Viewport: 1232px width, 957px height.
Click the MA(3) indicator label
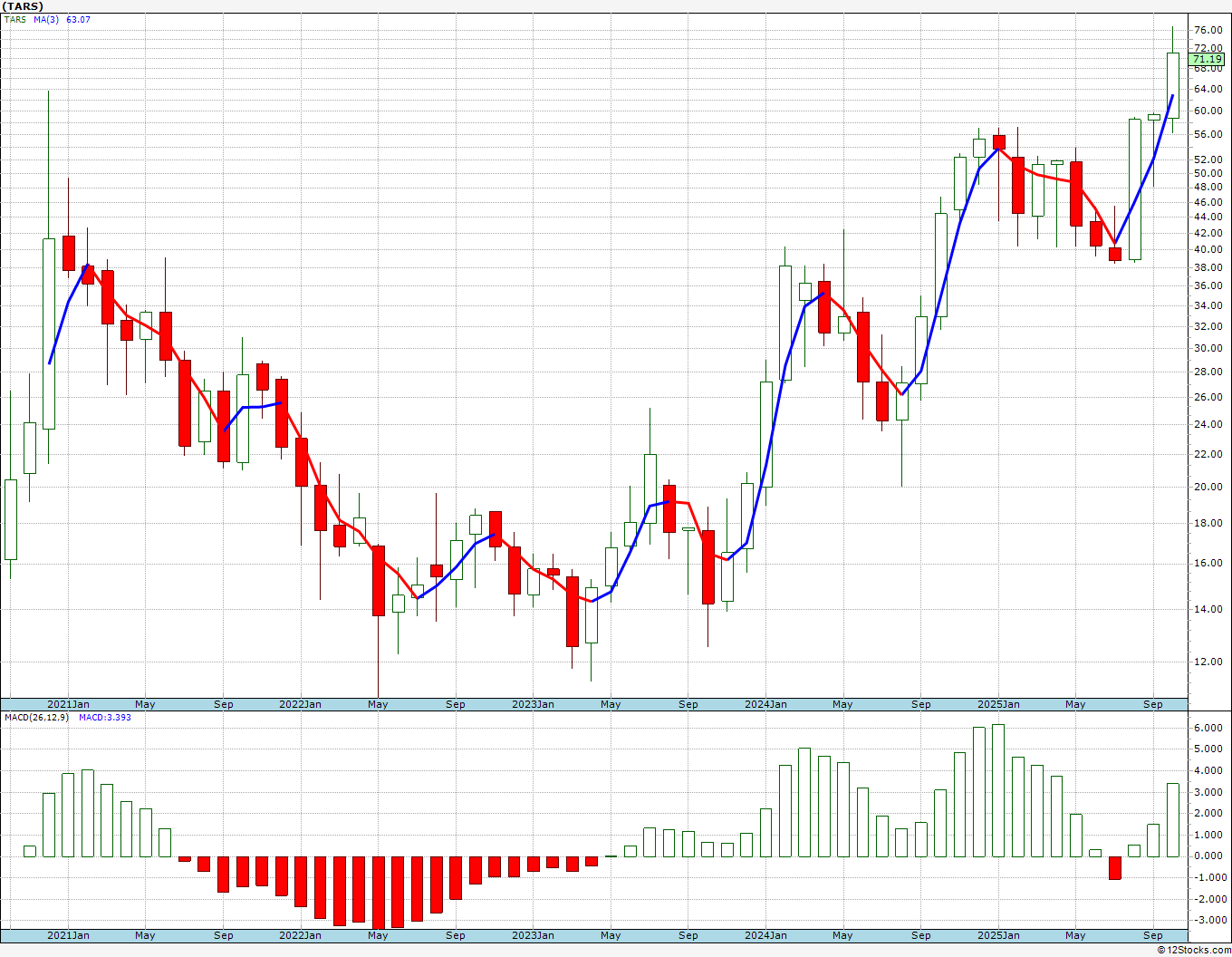coord(46,19)
